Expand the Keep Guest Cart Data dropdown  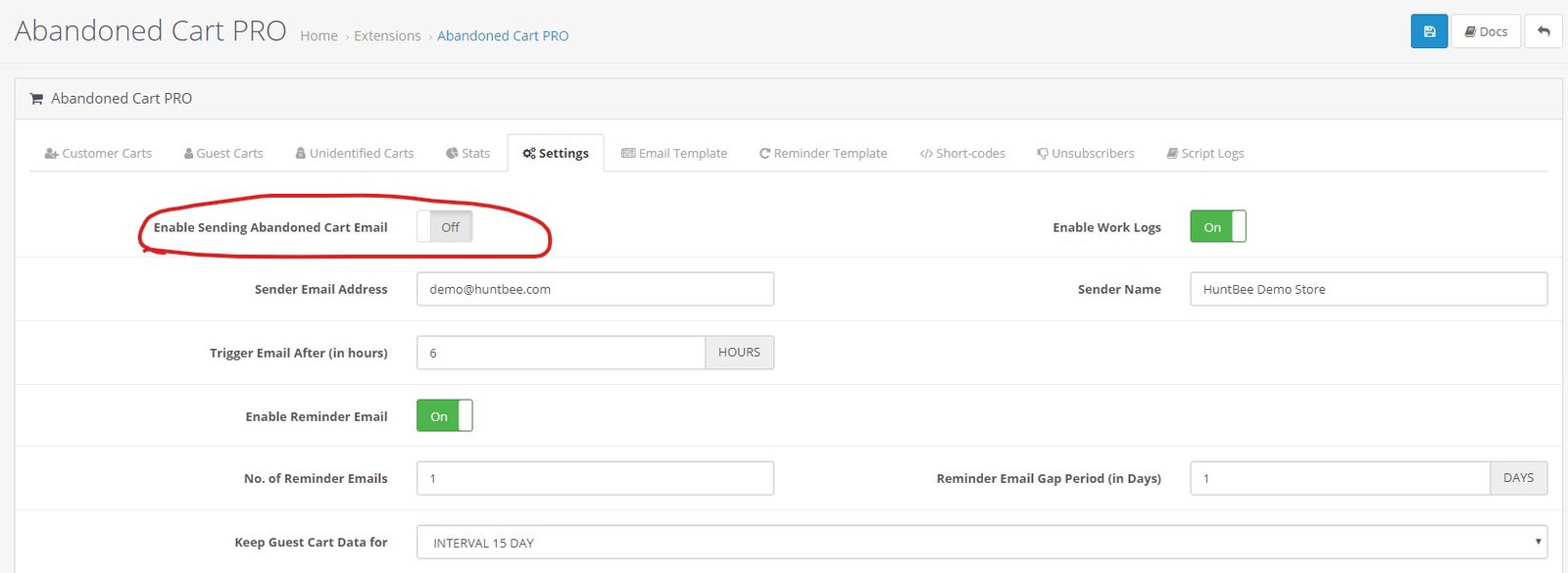pyautogui.click(x=982, y=542)
